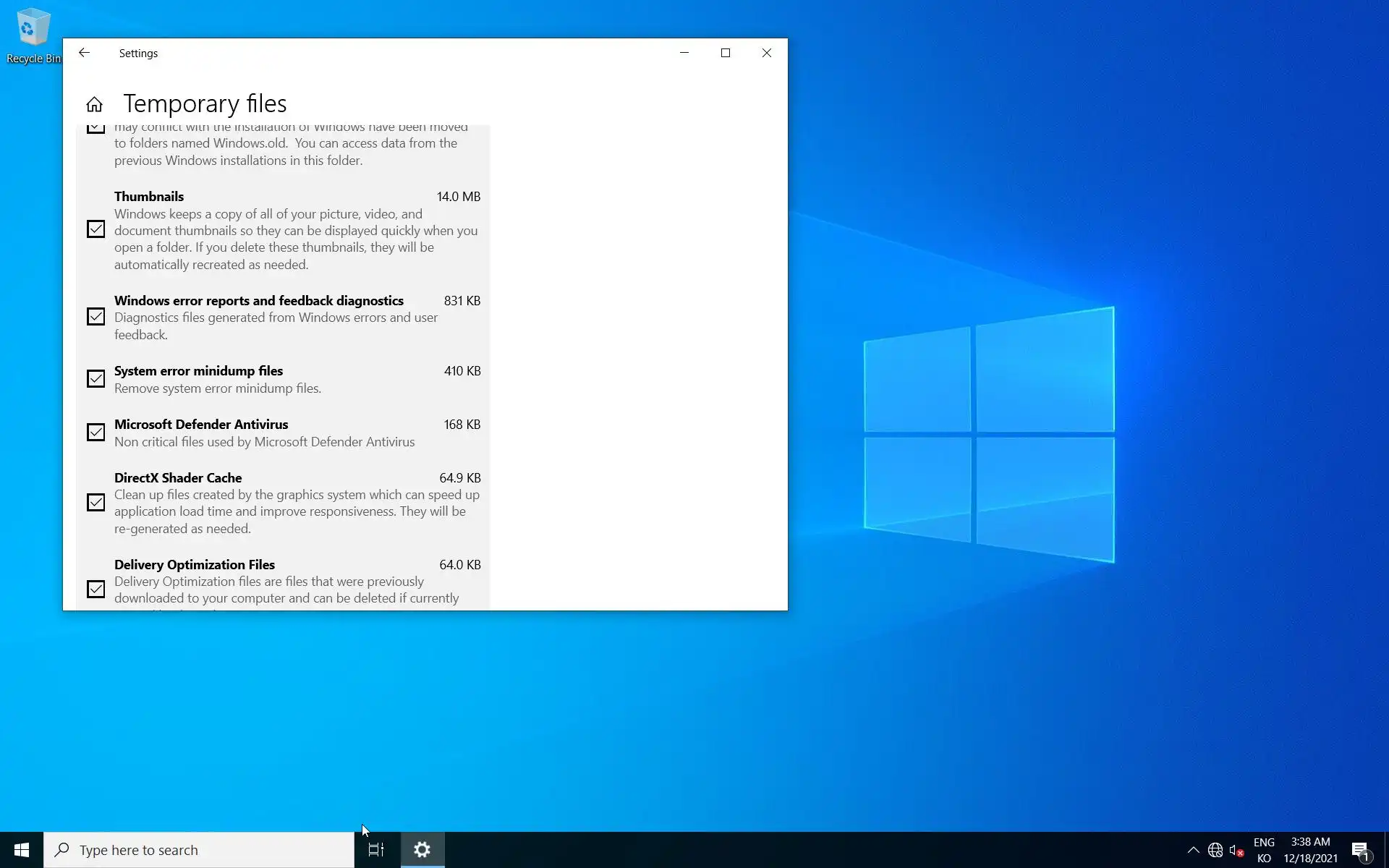1389x868 pixels.
Task: Maximize the Settings window
Action: [726, 53]
